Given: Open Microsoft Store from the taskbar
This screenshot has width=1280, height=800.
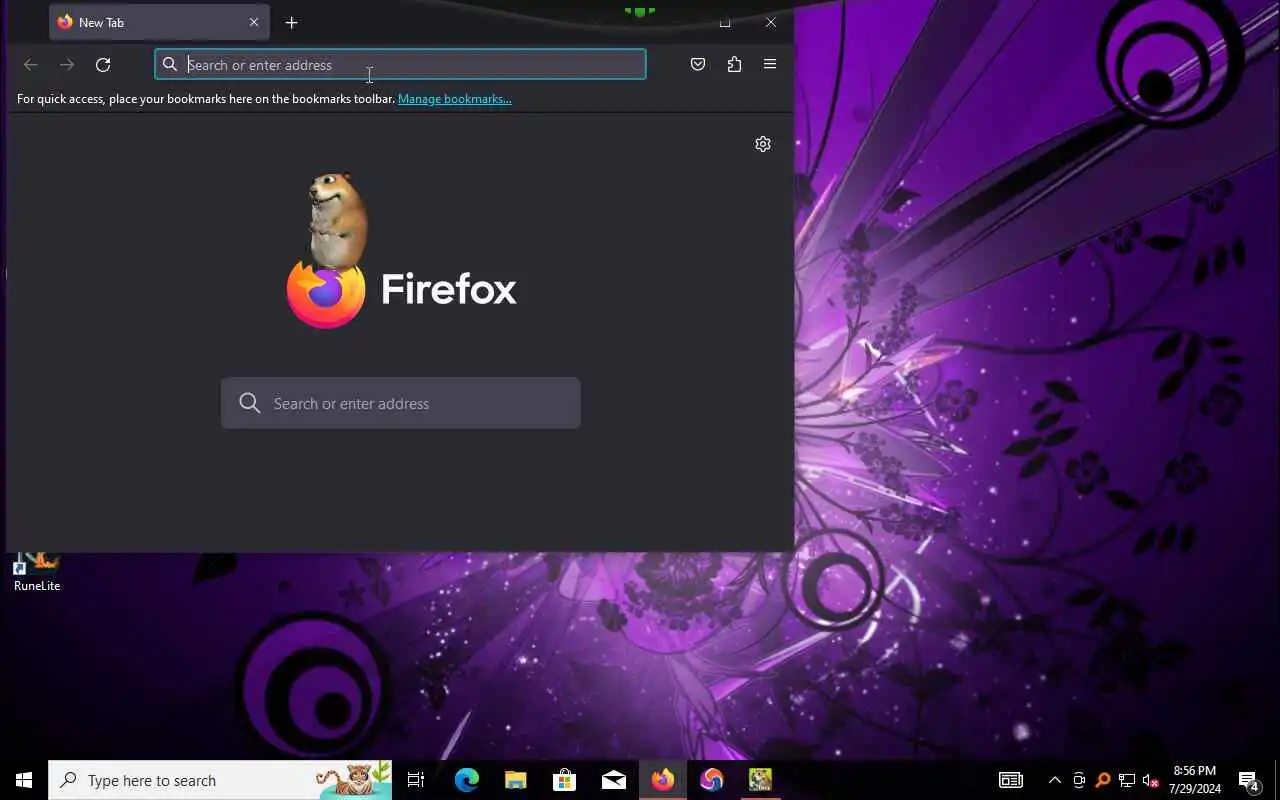Looking at the screenshot, I should click(x=565, y=780).
